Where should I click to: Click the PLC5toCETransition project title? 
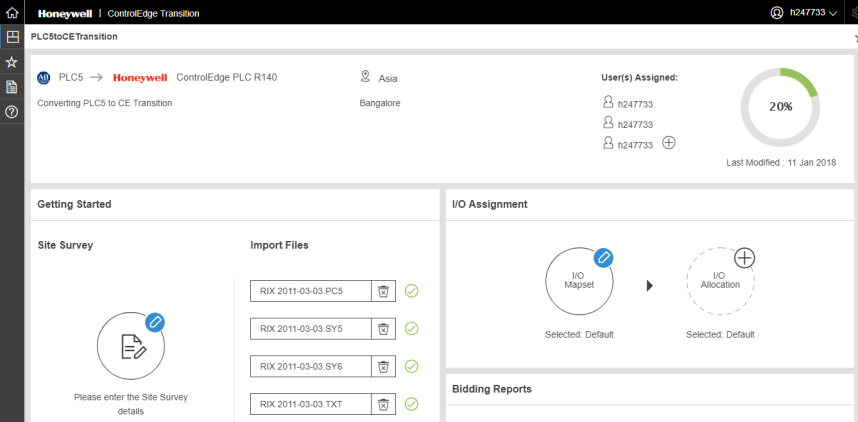click(x=74, y=37)
